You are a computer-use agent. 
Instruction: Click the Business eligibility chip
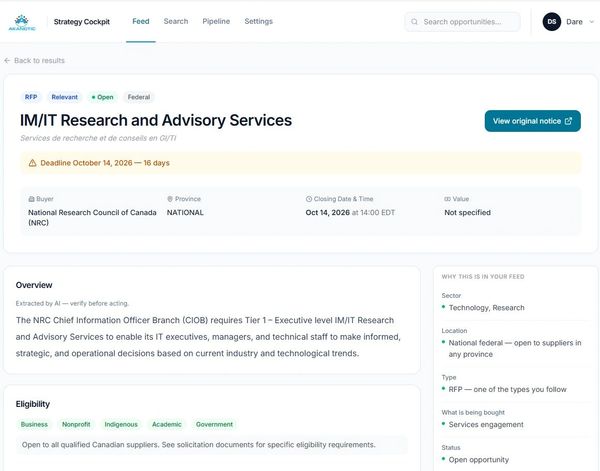pos(34,424)
